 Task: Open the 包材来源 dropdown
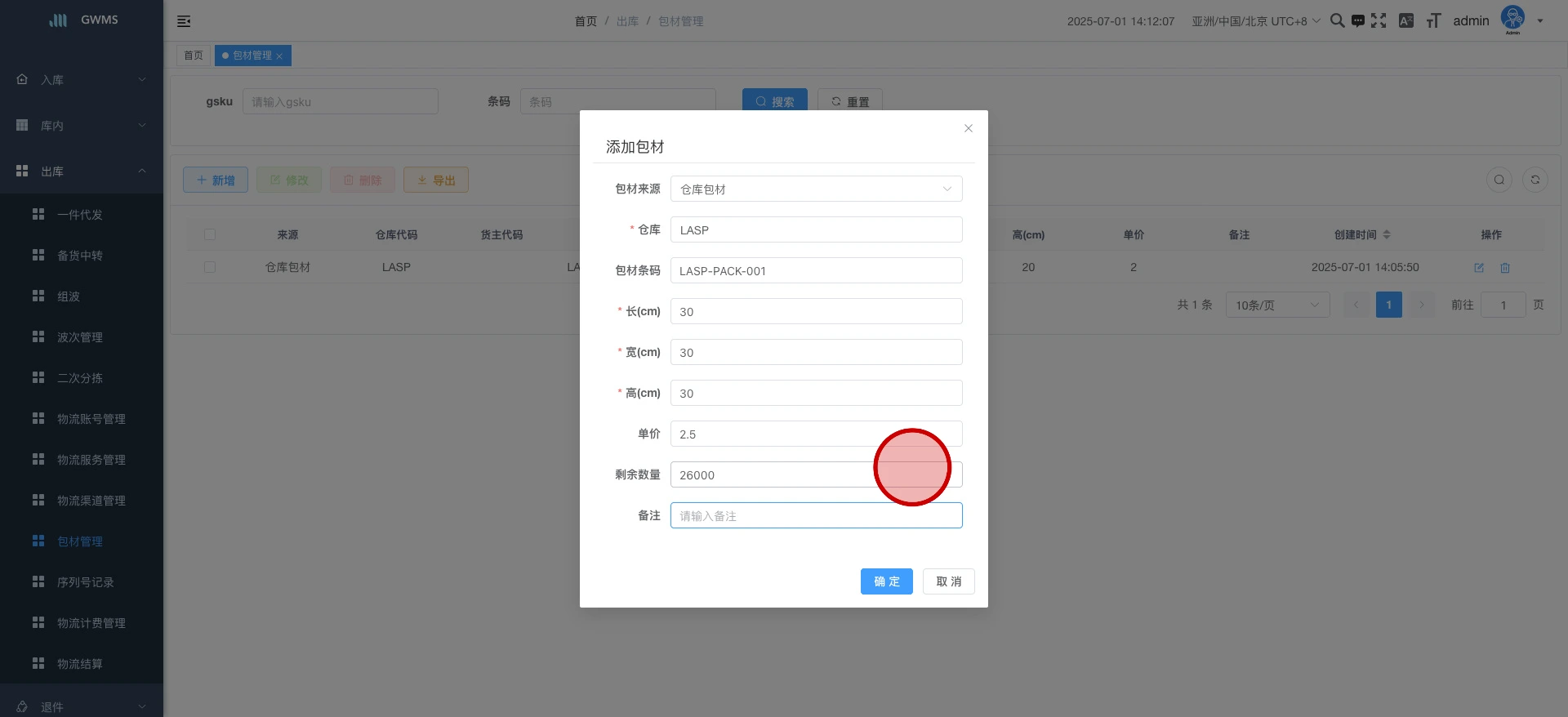click(x=816, y=189)
